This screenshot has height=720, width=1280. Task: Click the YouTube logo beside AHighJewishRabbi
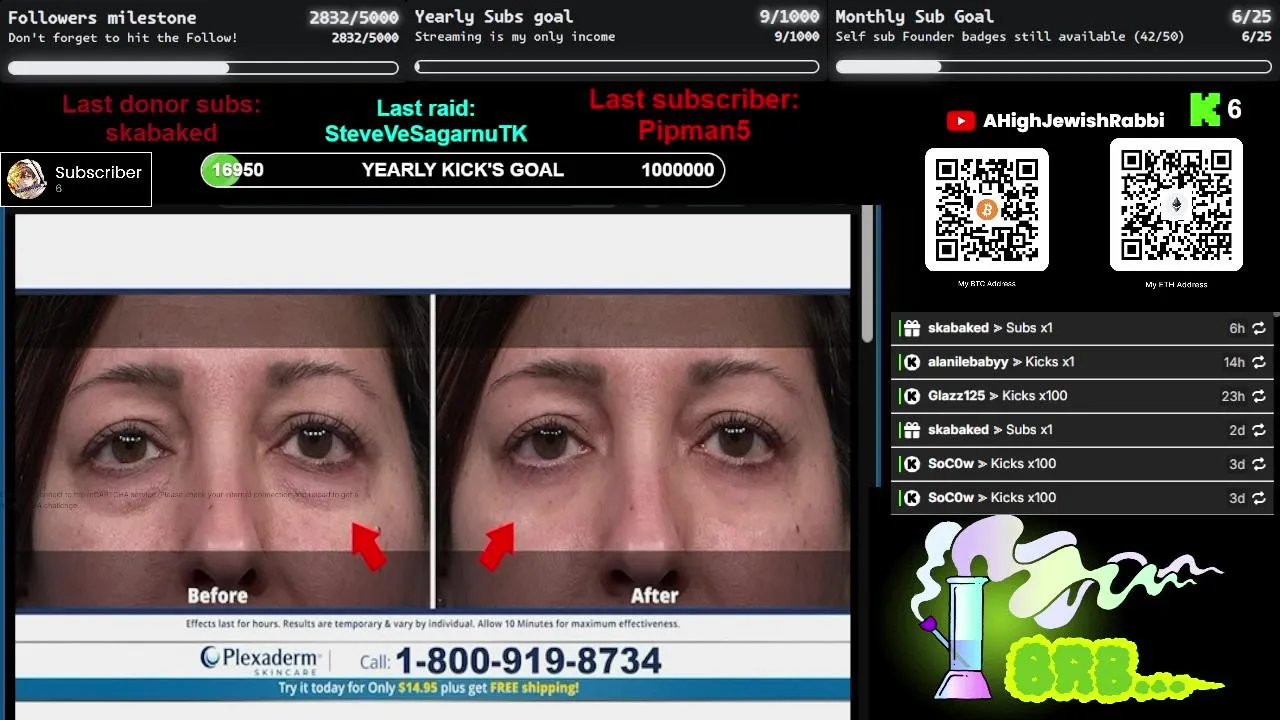pos(960,121)
